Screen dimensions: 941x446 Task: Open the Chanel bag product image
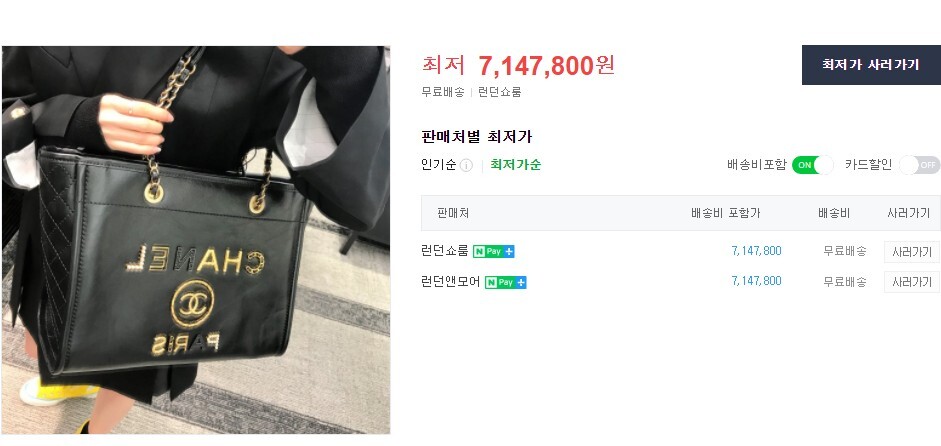[x=196, y=240]
